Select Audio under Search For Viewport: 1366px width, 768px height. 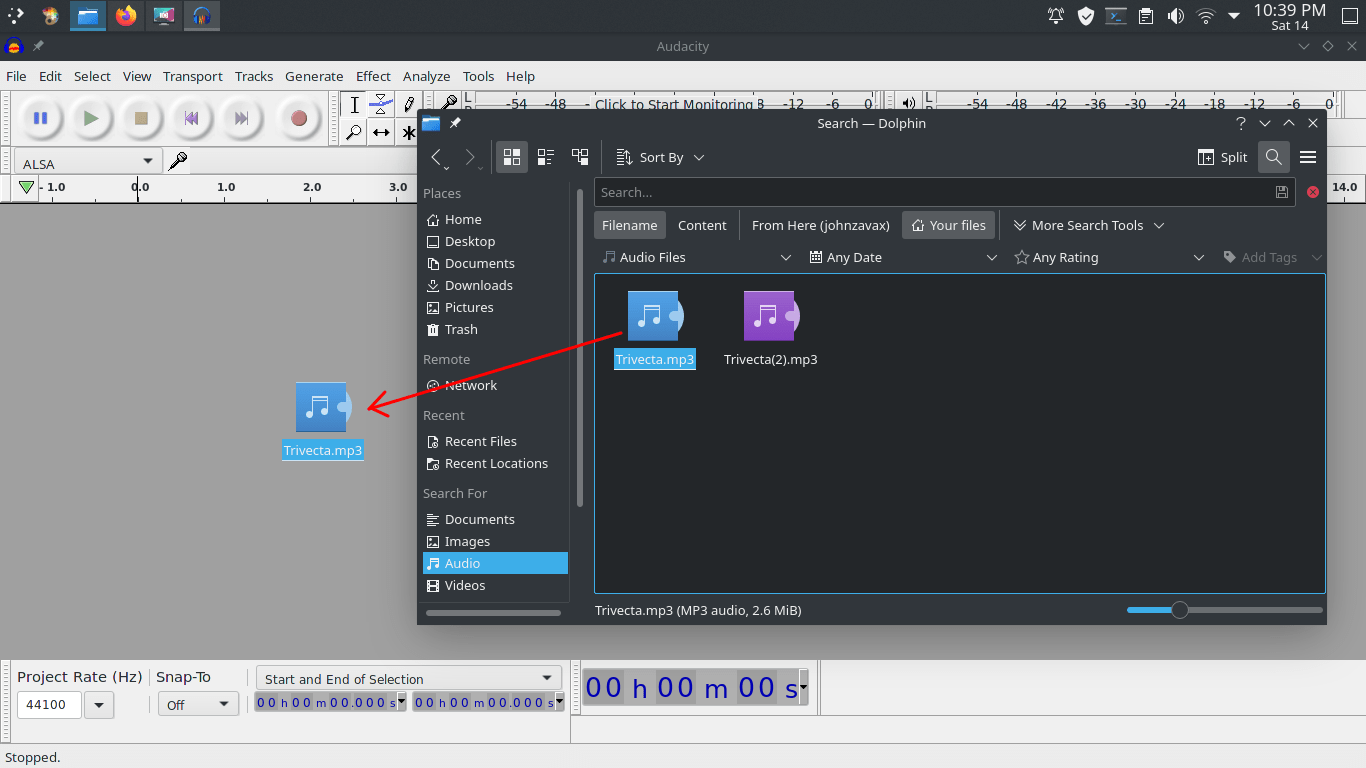point(495,563)
